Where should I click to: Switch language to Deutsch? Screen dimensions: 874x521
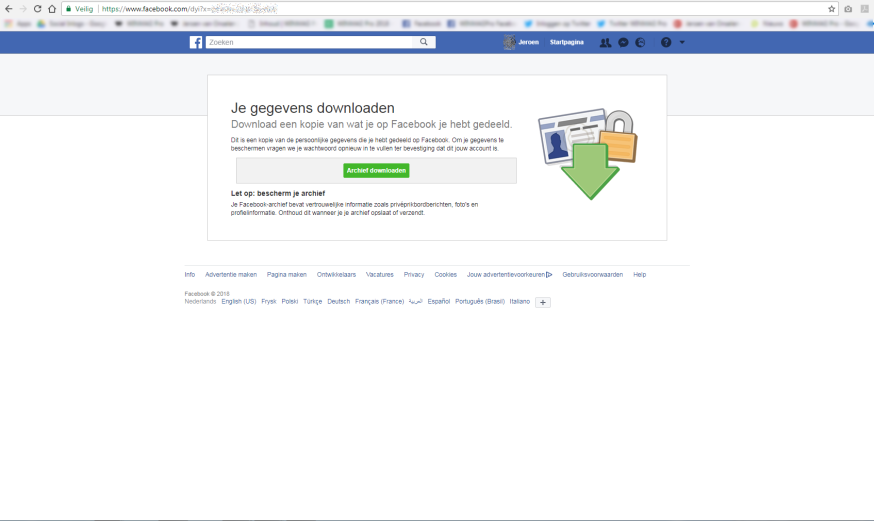(x=338, y=301)
